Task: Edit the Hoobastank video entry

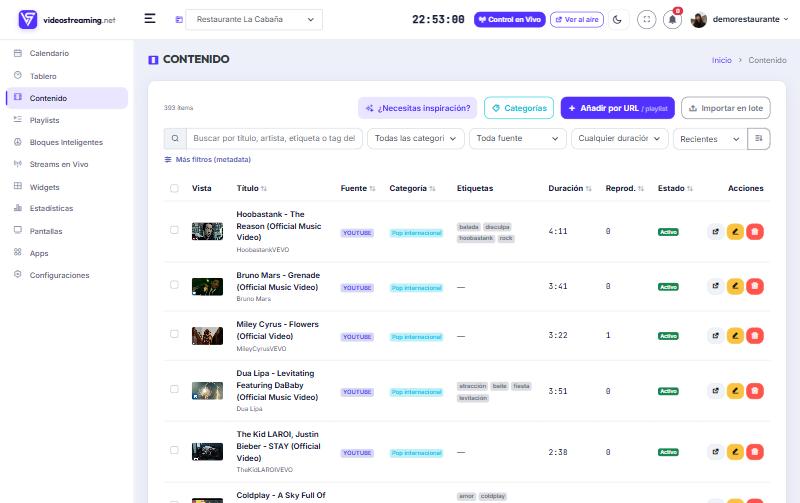Action: 735,232
